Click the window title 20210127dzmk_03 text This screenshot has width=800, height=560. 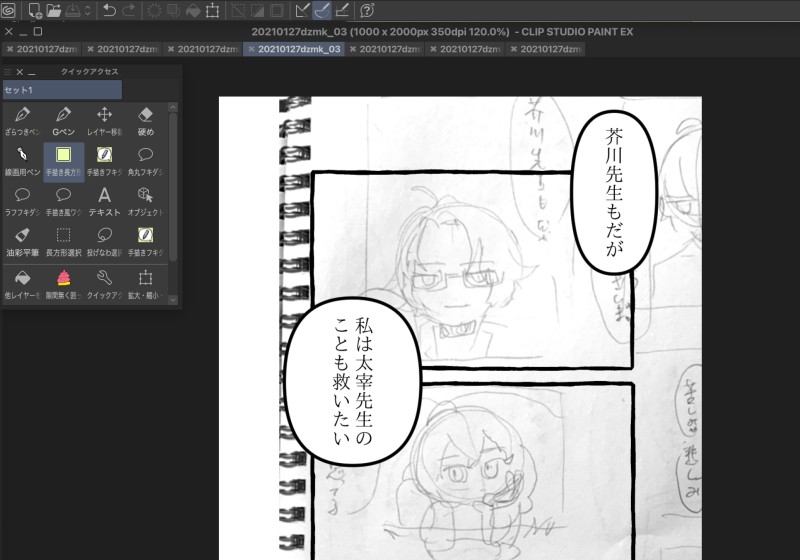point(299,32)
